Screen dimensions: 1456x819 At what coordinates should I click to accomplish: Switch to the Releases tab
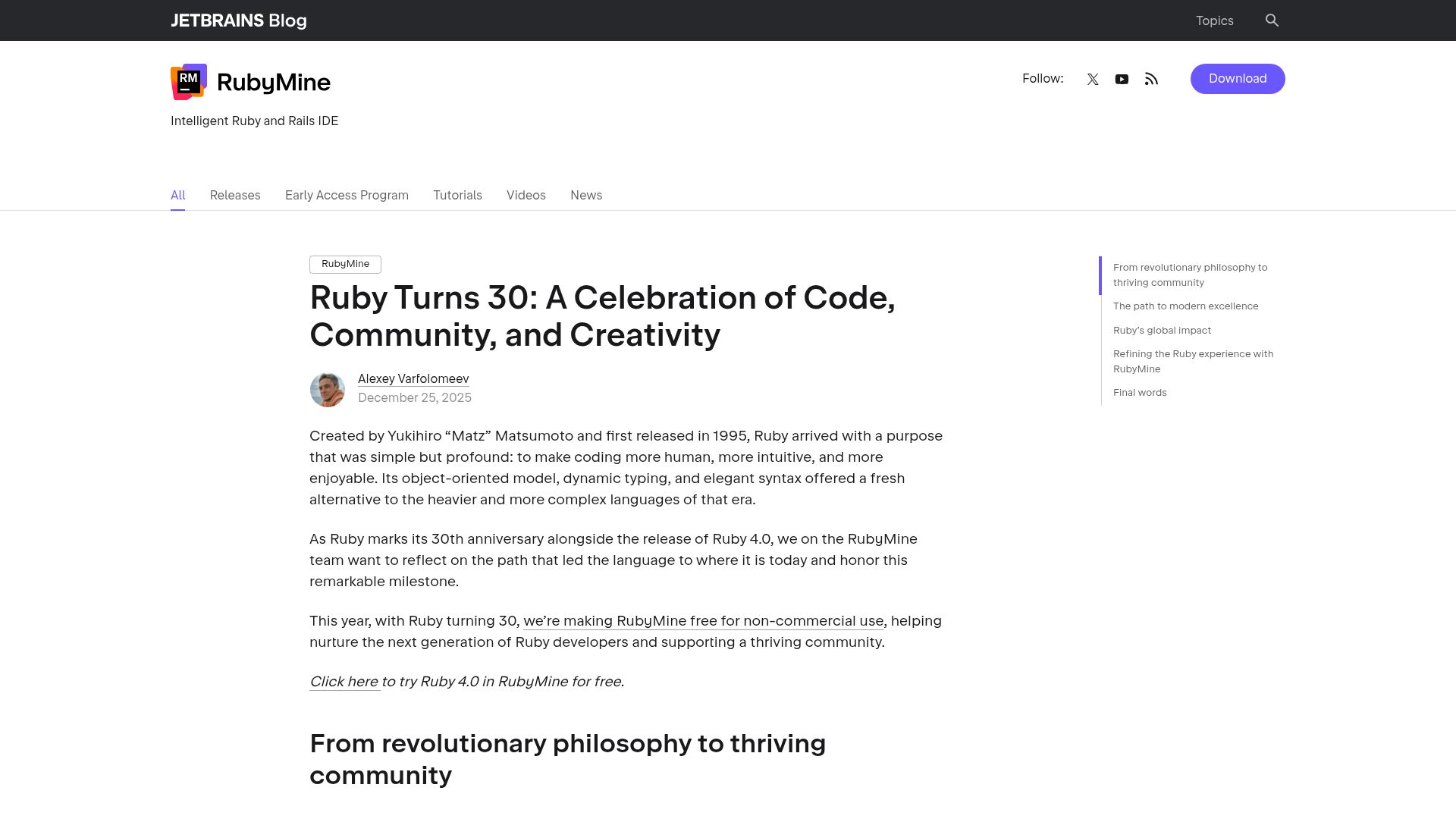pos(235,195)
